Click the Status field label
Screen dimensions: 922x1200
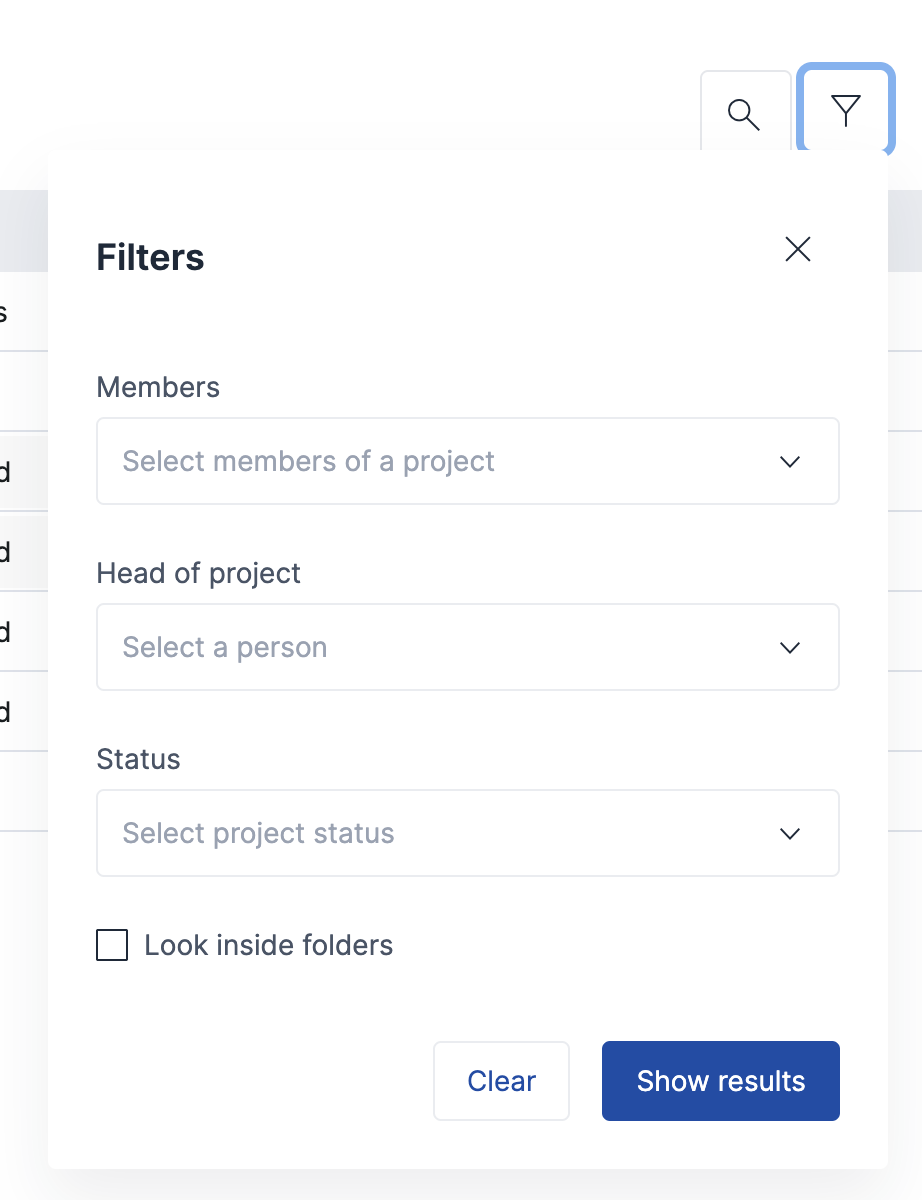(138, 760)
